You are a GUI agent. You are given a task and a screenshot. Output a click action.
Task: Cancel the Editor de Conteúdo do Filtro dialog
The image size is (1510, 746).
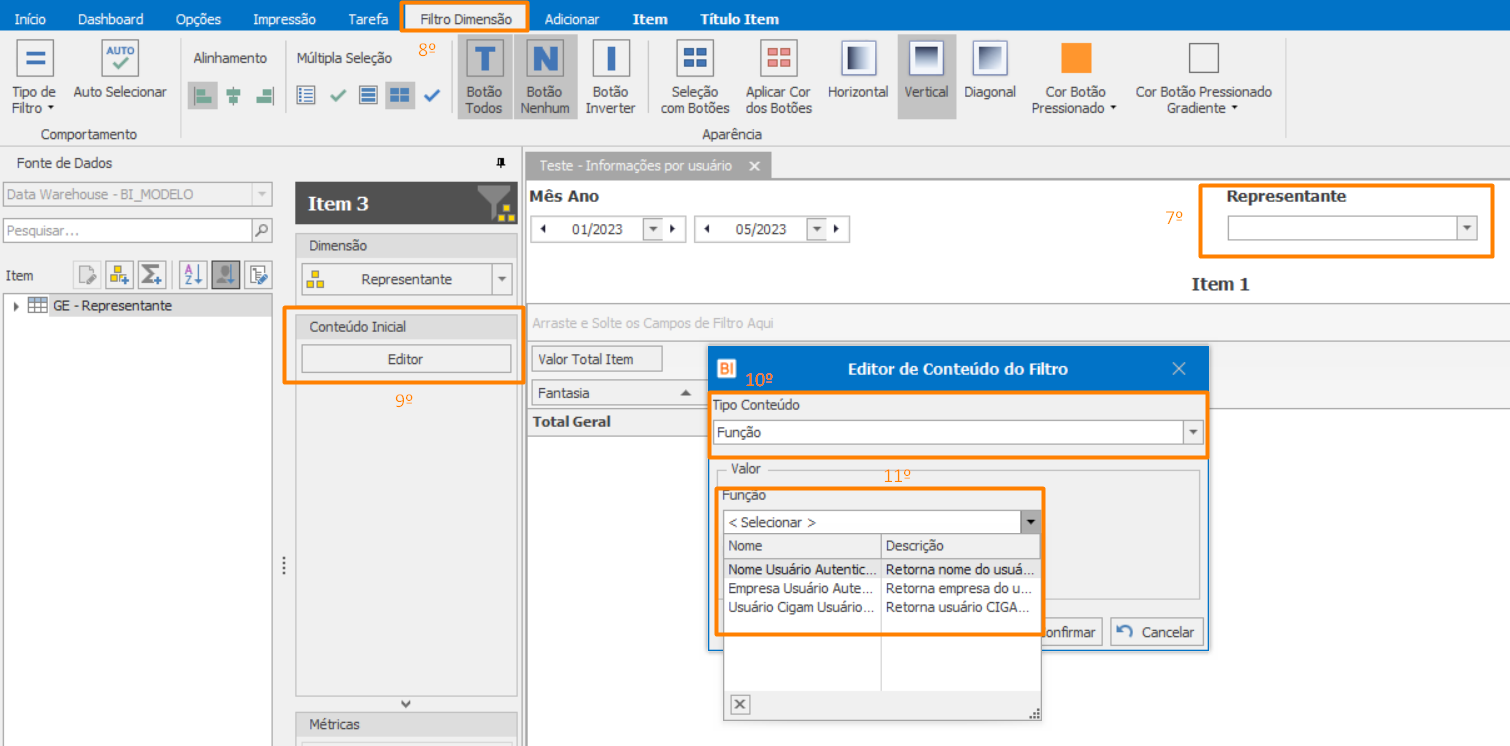(x=1156, y=632)
